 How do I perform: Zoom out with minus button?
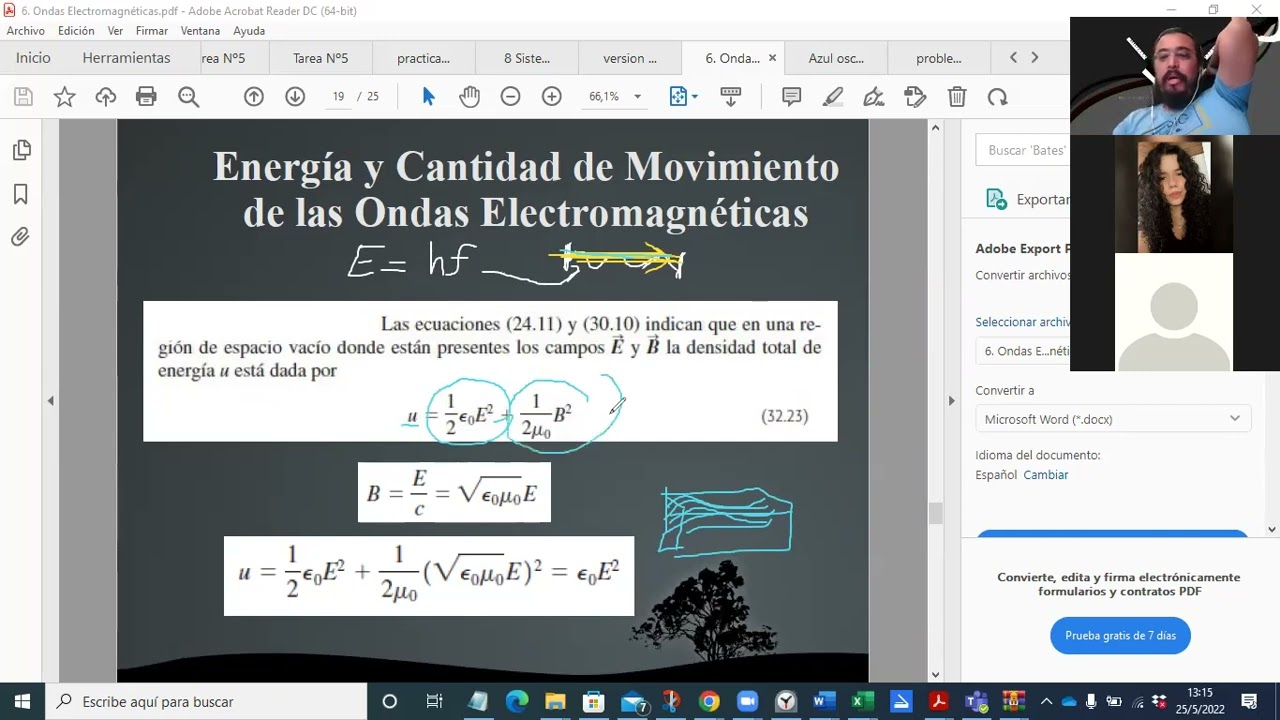click(510, 97)
